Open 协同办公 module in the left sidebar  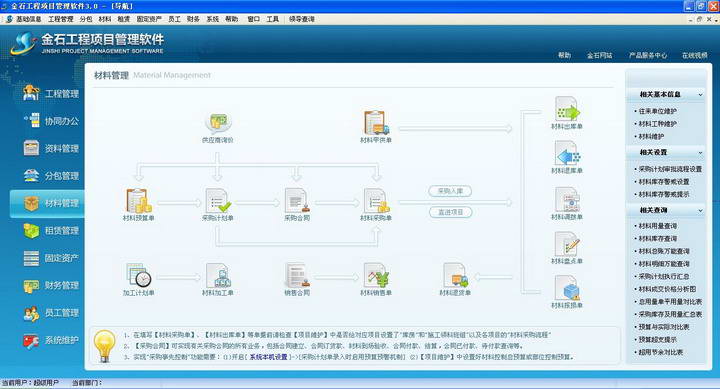[x=51, y=121]
